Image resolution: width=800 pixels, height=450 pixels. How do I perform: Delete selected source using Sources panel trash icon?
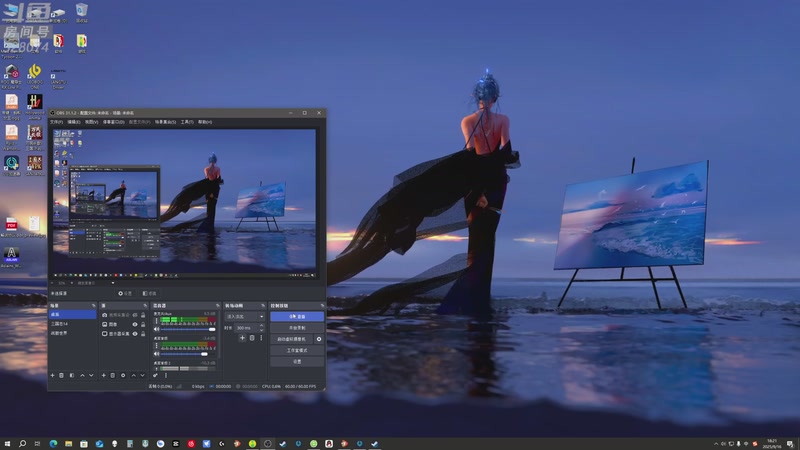tap(113, 376)
